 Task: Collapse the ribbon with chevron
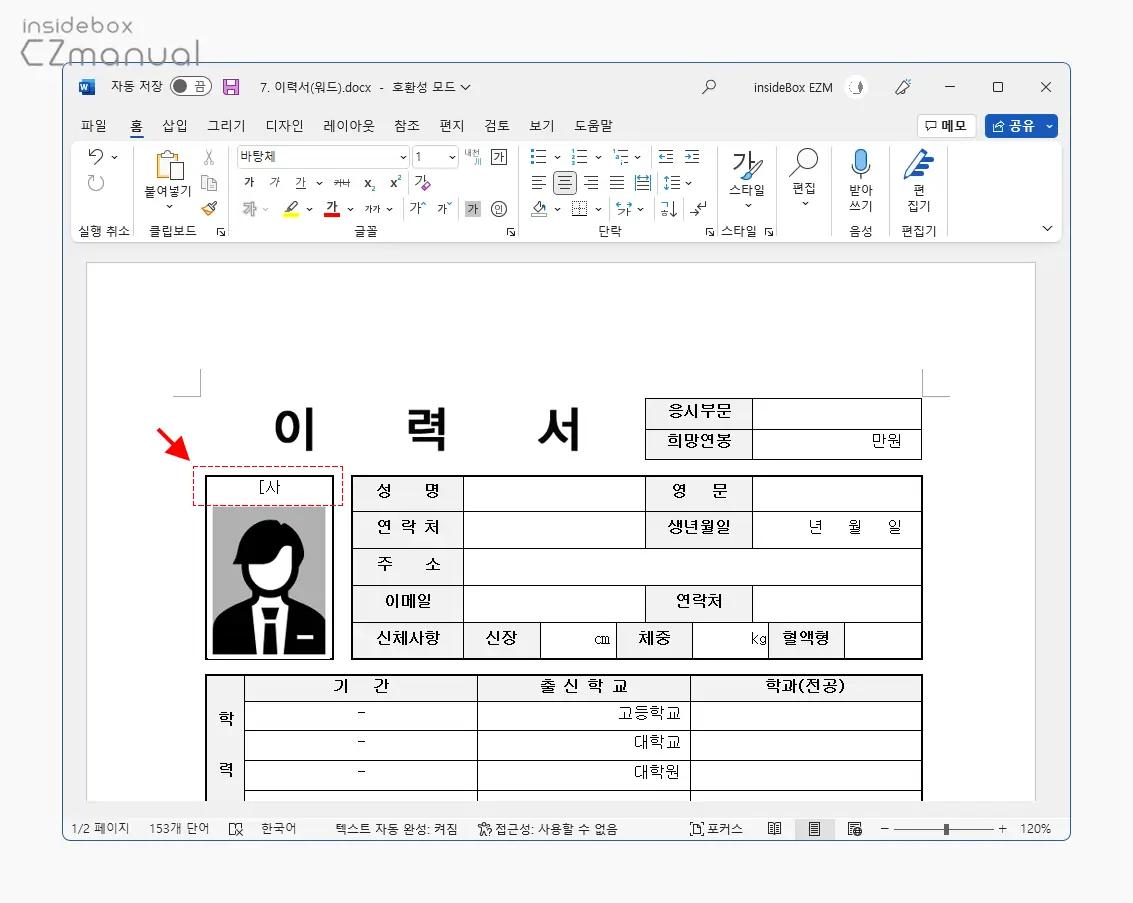[1047, 228]
